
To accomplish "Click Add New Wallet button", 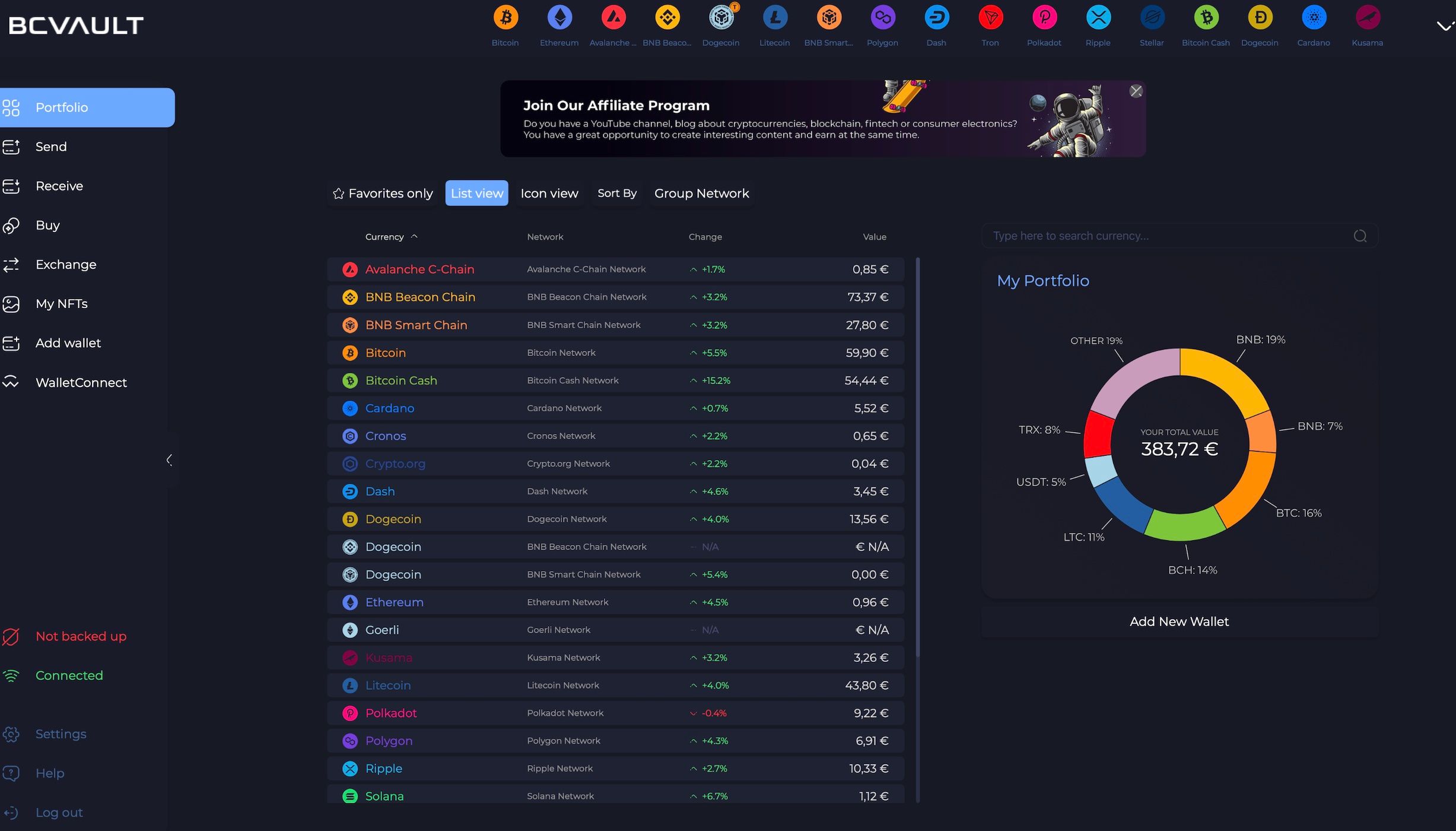I will (x=1178, y=621).
